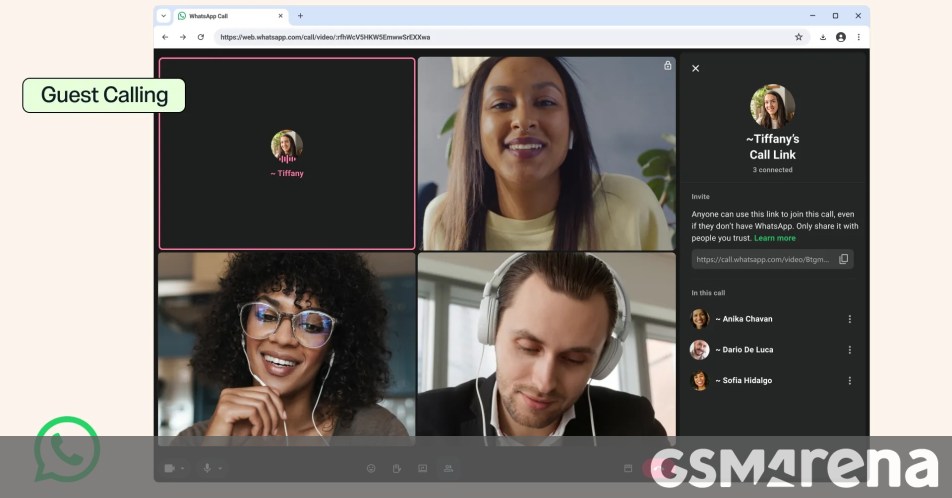Expand the tab search dropdown
This screenshot has width=952, height=498.
pyautogui.click(x=163, y=16)
